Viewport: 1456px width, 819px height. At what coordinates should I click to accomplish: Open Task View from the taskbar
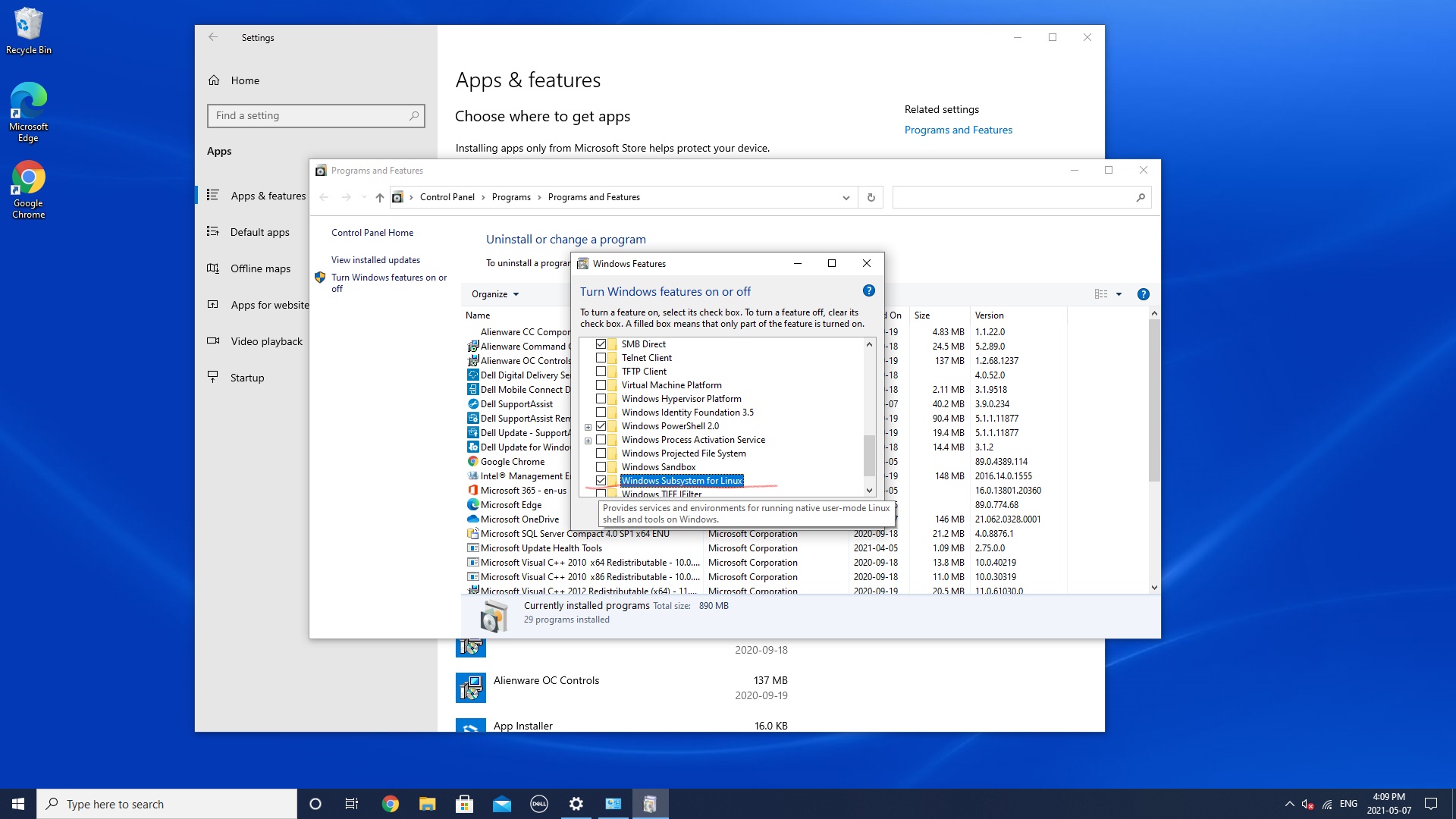(352, 804)
